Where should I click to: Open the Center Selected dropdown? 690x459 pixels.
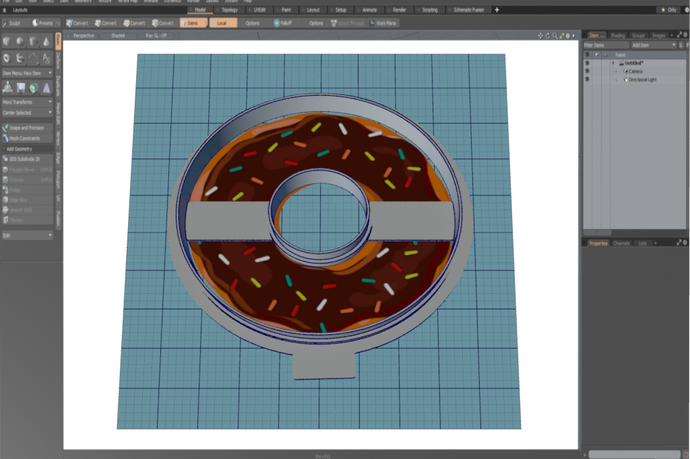coord(27,112)
